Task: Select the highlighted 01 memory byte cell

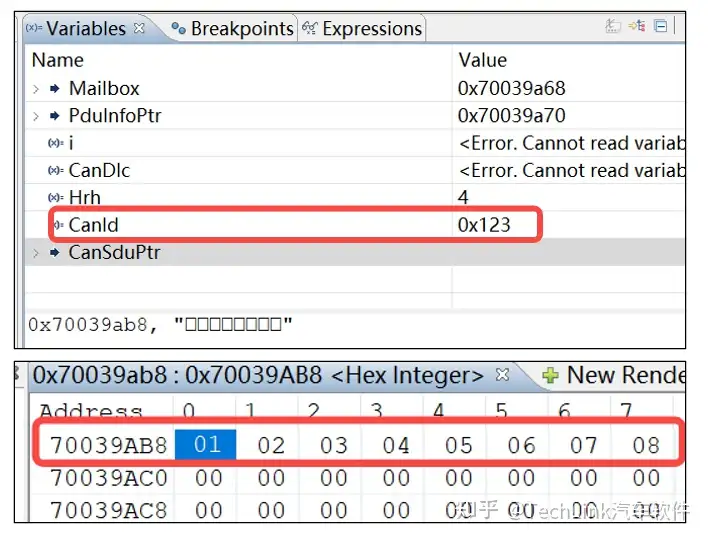Action: point(207,444)
